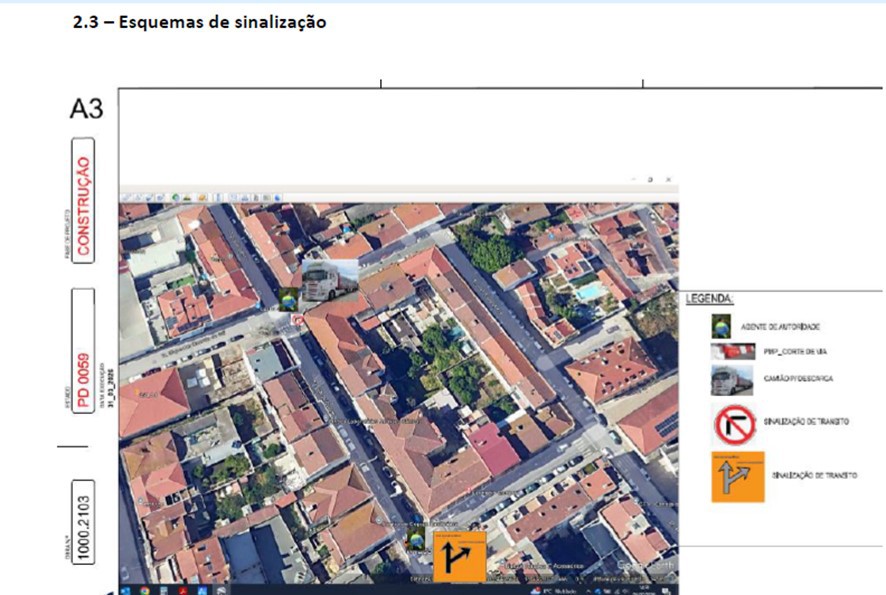Click the truck image overlay on the map
The width and height of the screenshot is (886, 595).
329,280
